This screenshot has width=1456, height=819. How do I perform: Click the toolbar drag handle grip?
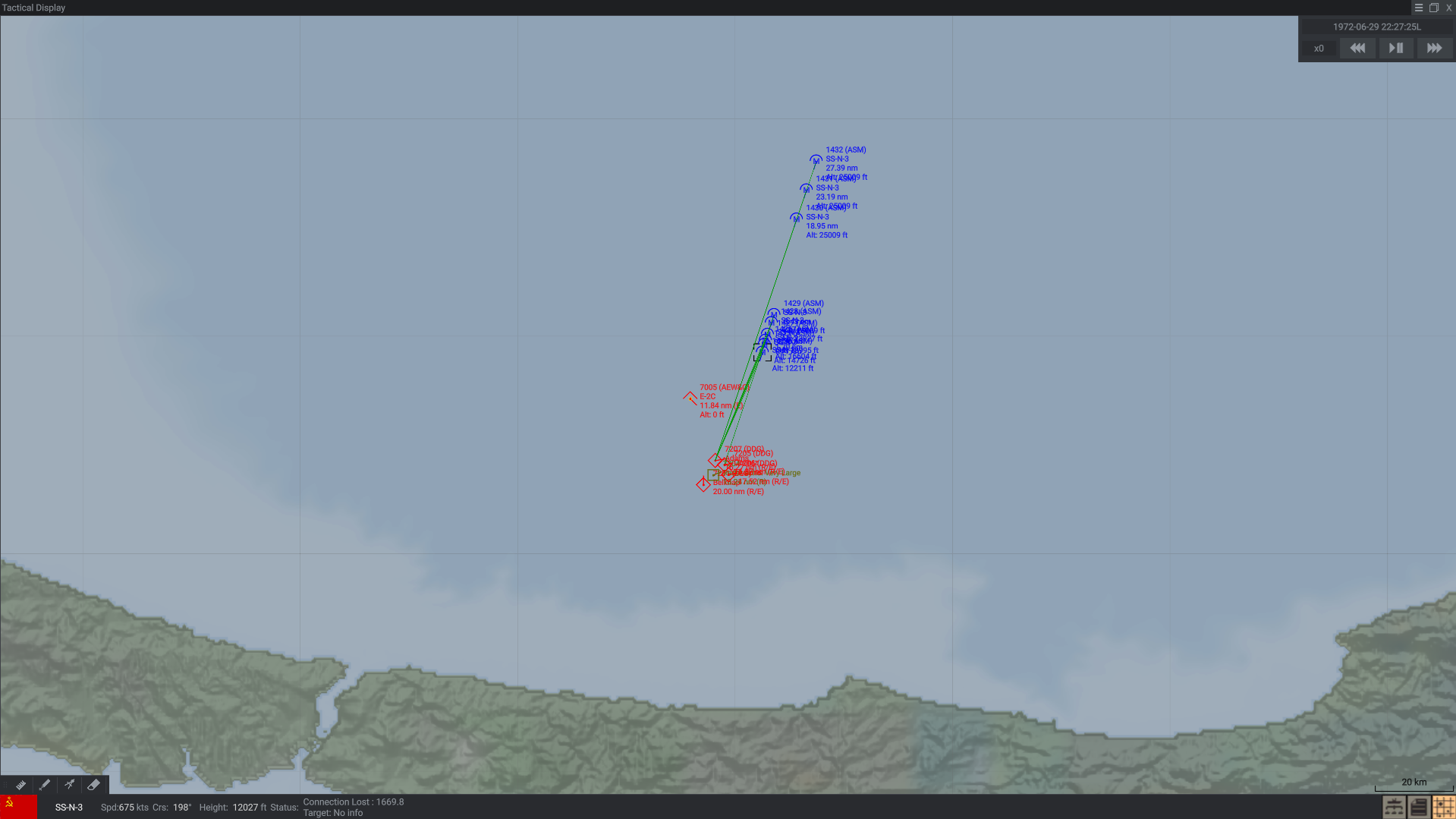(5, 785)
